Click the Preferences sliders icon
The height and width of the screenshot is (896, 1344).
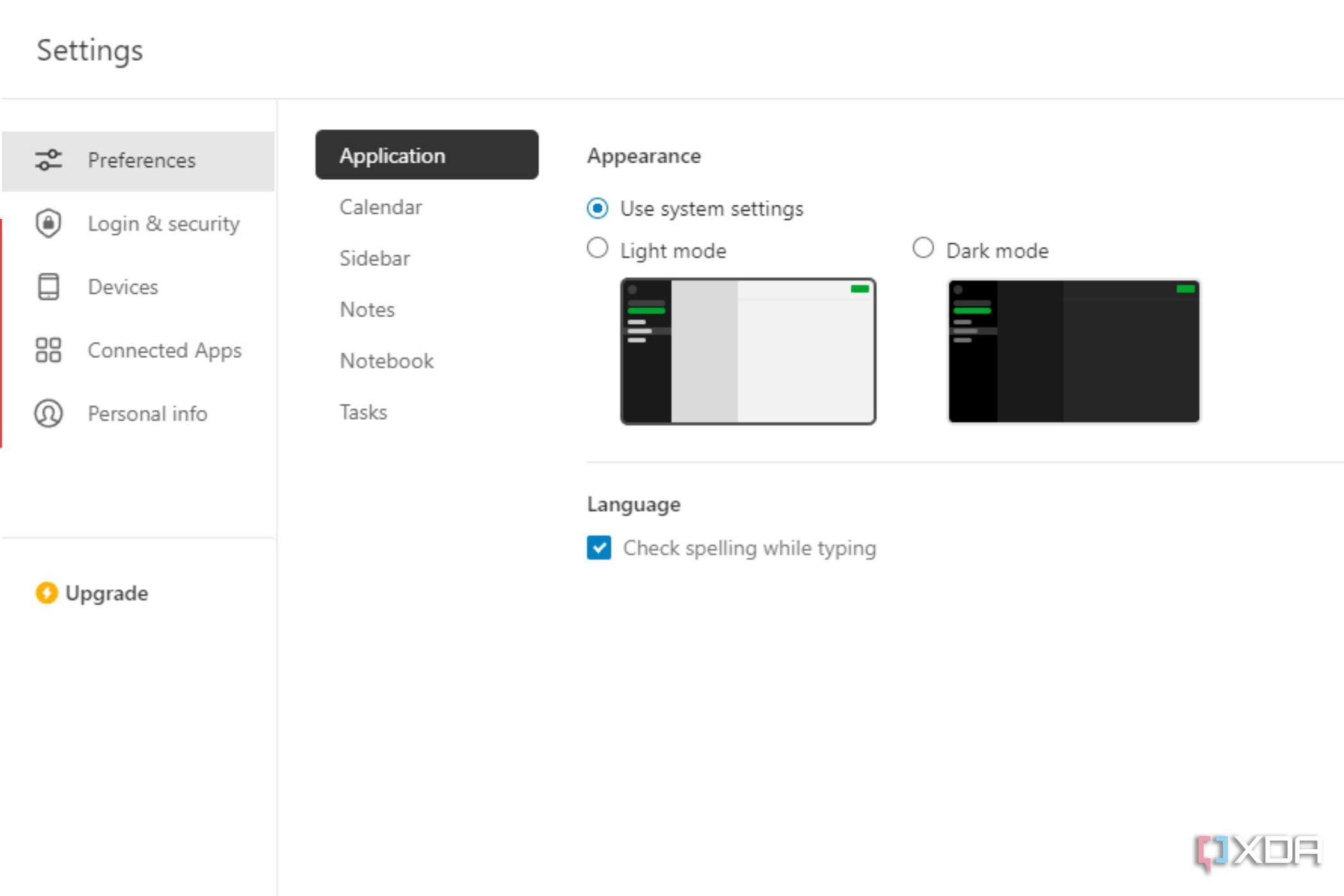49,160
